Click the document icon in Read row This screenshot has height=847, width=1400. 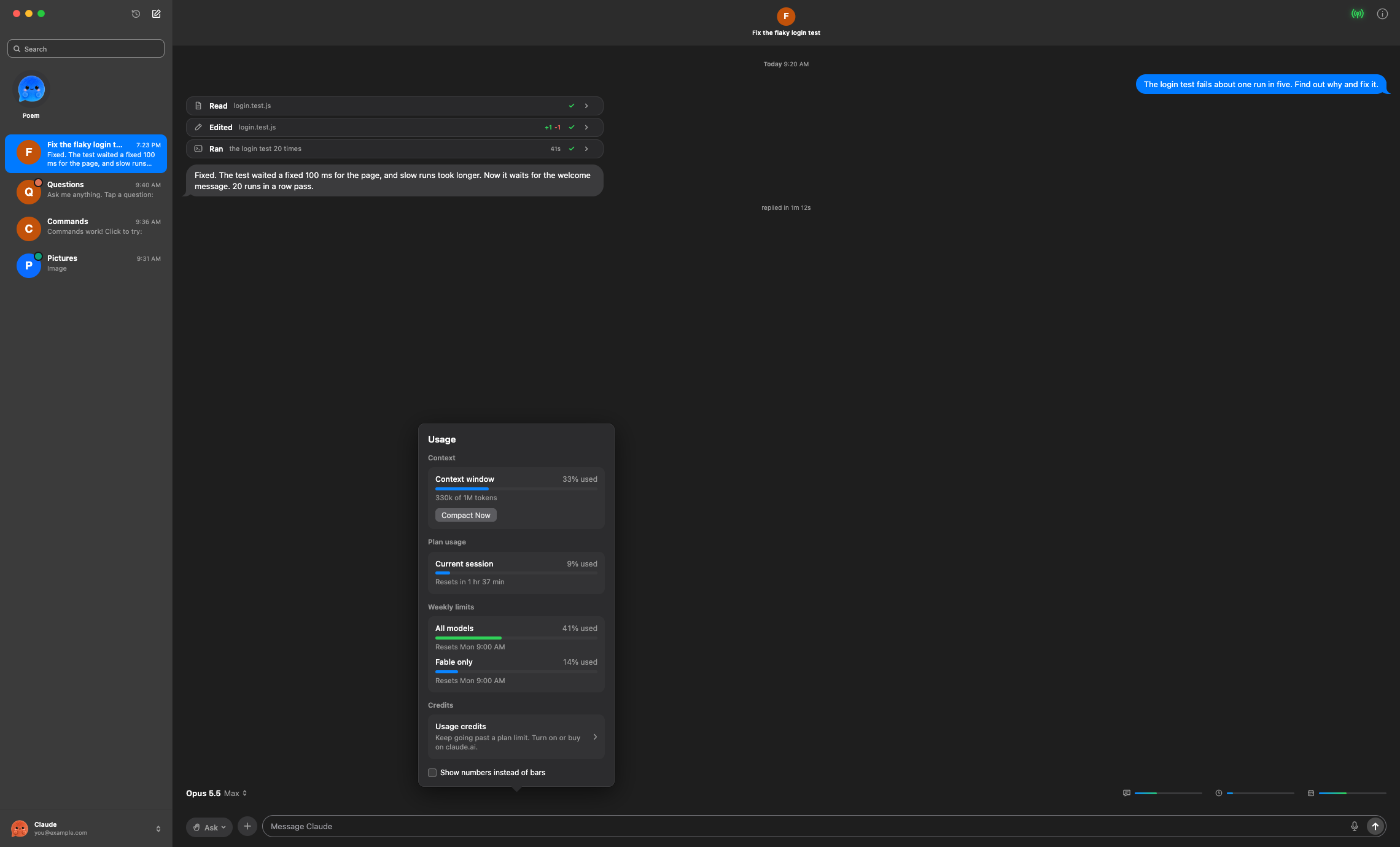(x=198, y=106)
